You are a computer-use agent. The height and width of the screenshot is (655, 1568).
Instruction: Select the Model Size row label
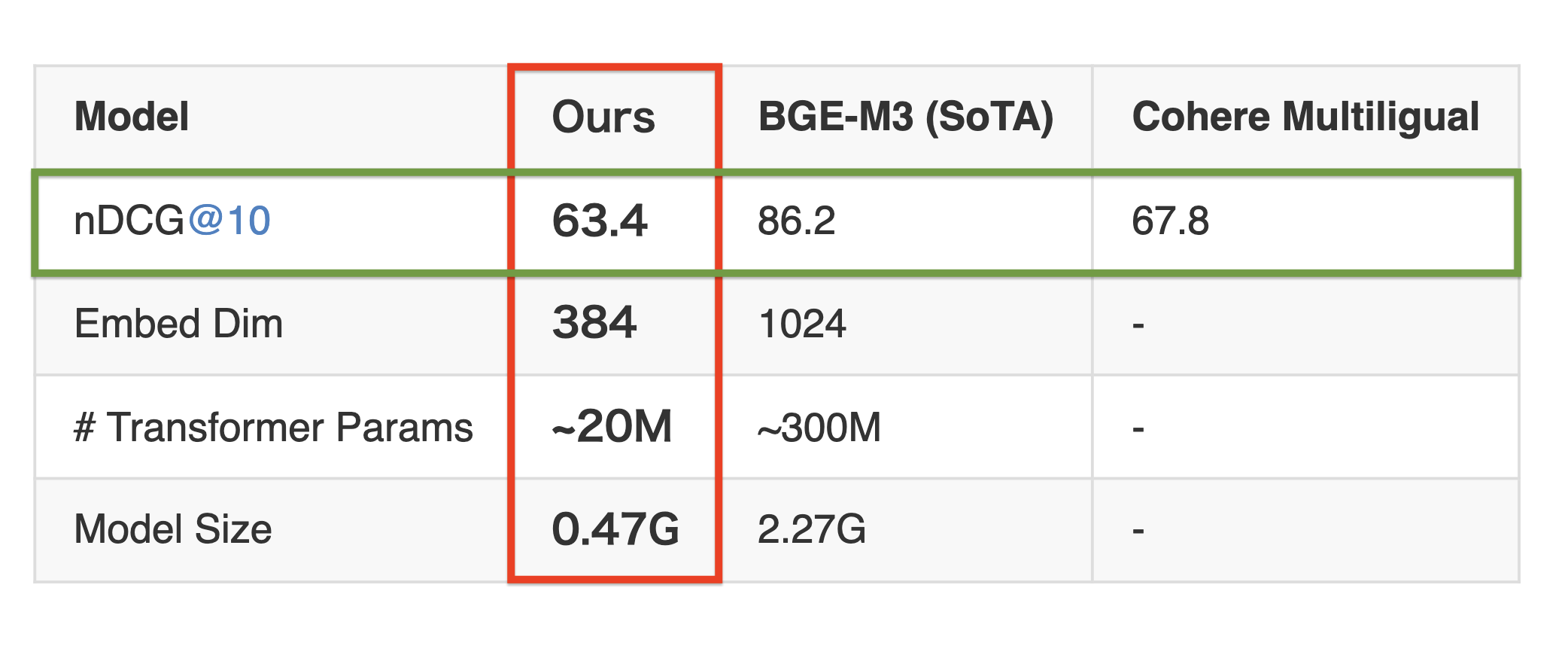click(x=172, y=529)
